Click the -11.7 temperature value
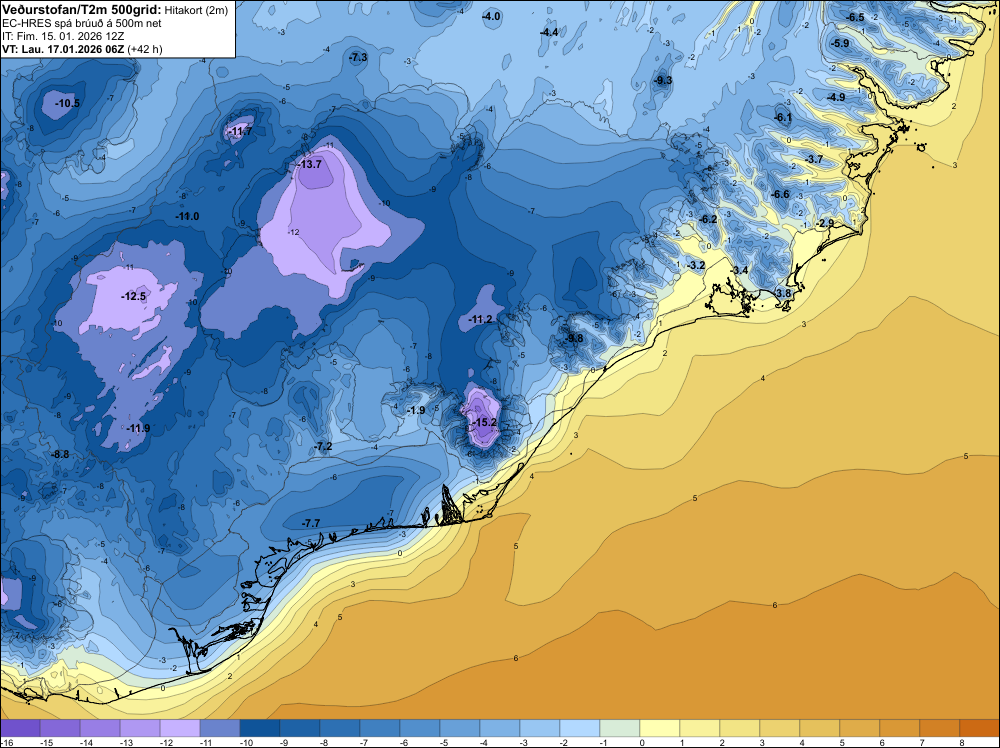 click(x=240, y=131)
